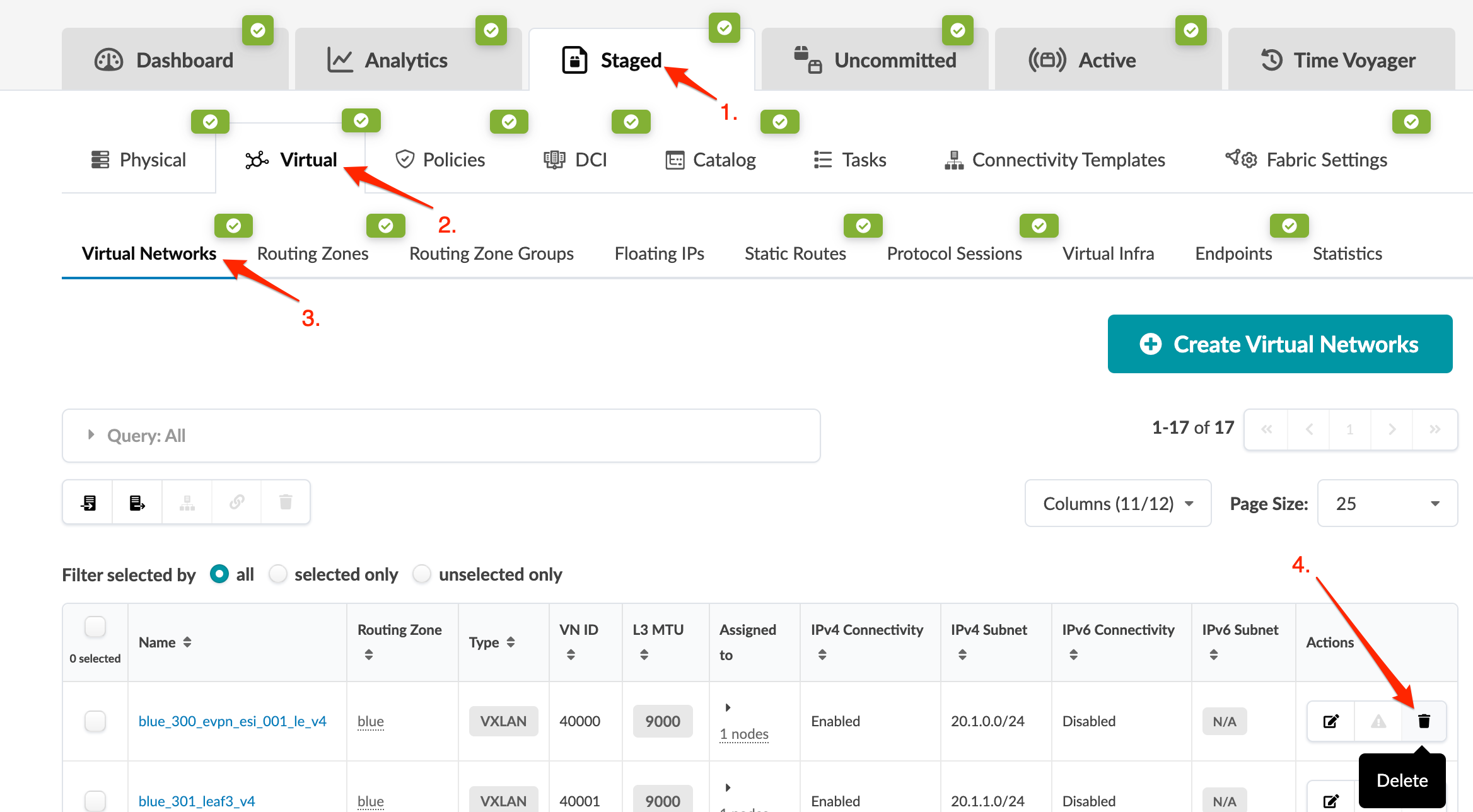Click the assign connectivity template toolbar icon
Image resolution: width=1473 pixels, height=812 pixels.
(x=187, y=502)
